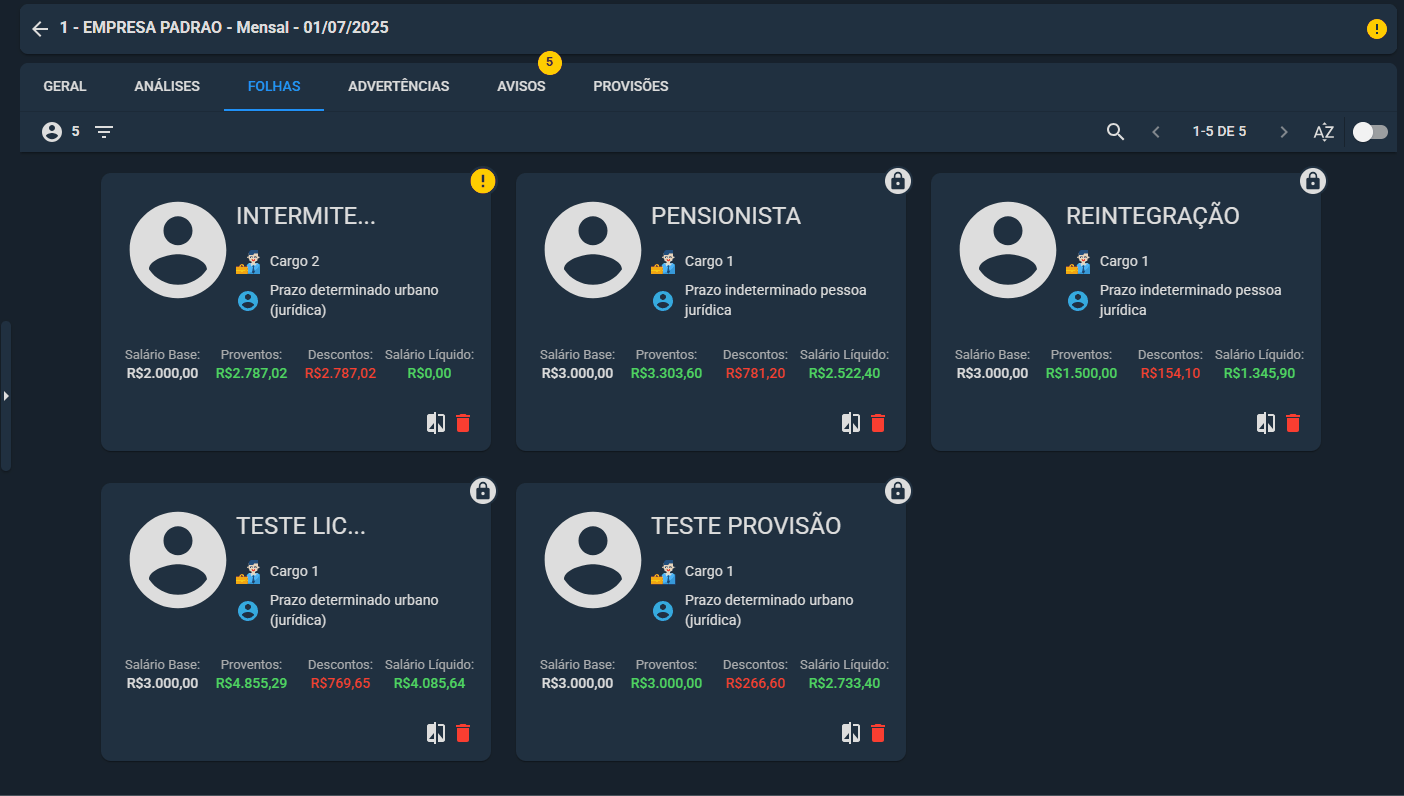Click compare icon on REINTEGRAÇÃO card
The width and height of the screenshot is (1404, 796).
(x=1266, y=423)
